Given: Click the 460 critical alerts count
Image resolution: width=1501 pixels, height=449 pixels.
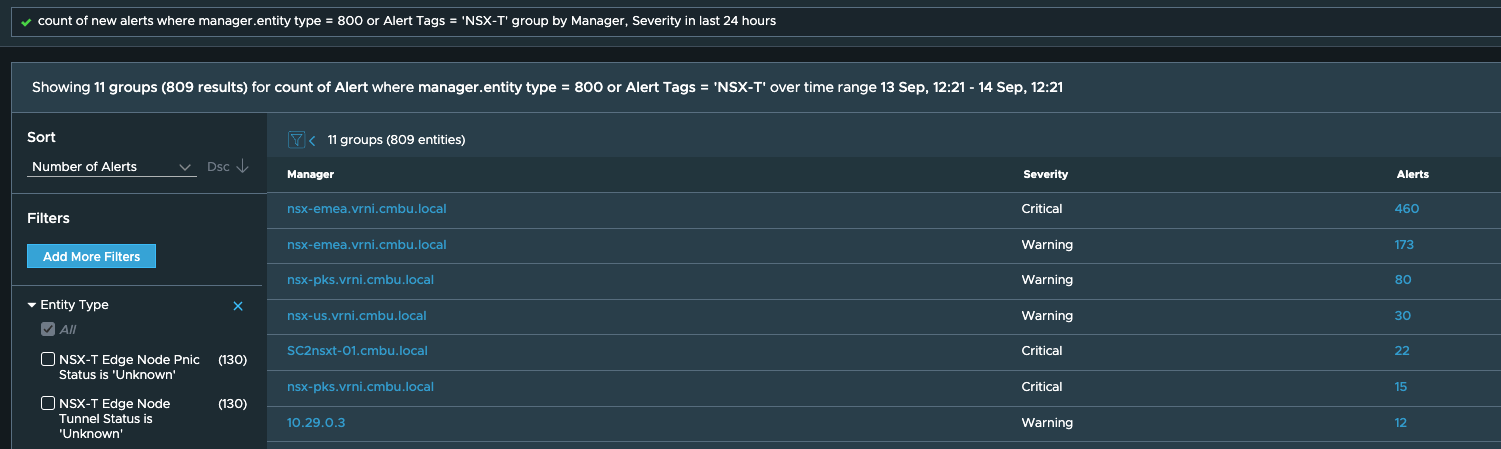Looking at the screenshot, I should [1407, 209].
